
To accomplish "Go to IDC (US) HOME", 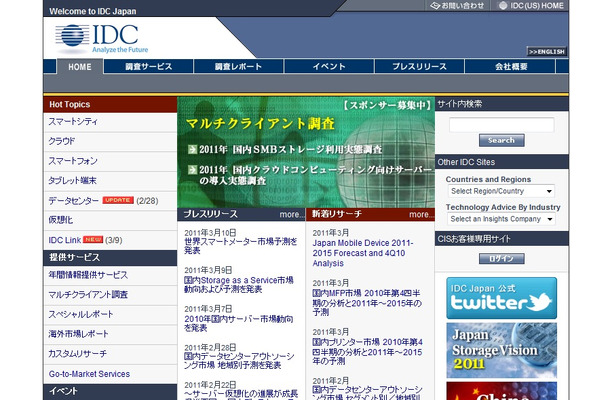I will (531, 5).
